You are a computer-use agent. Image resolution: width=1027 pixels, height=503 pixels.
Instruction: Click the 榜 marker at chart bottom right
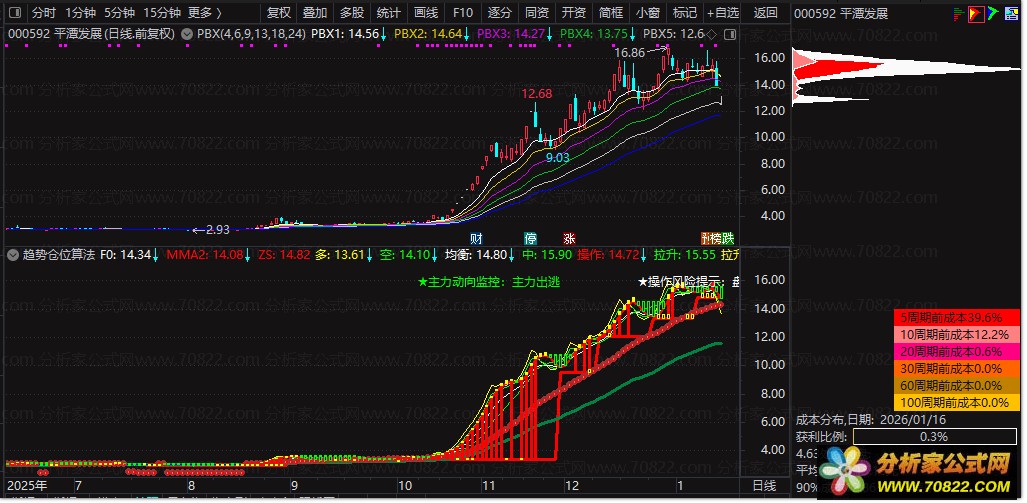[716, 238]
